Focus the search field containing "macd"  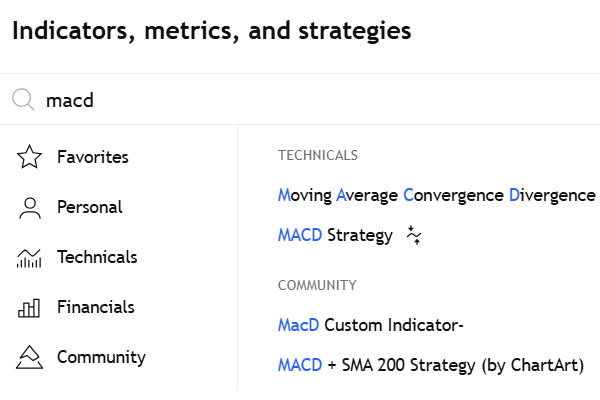coord(300,100)
